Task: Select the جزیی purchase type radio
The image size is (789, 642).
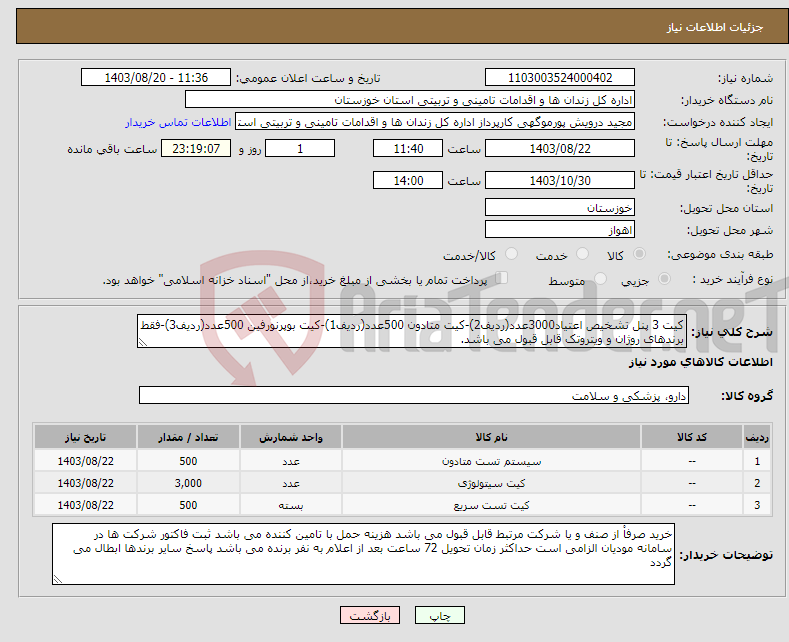Action: pyautogui.click(x=664, y=278)
